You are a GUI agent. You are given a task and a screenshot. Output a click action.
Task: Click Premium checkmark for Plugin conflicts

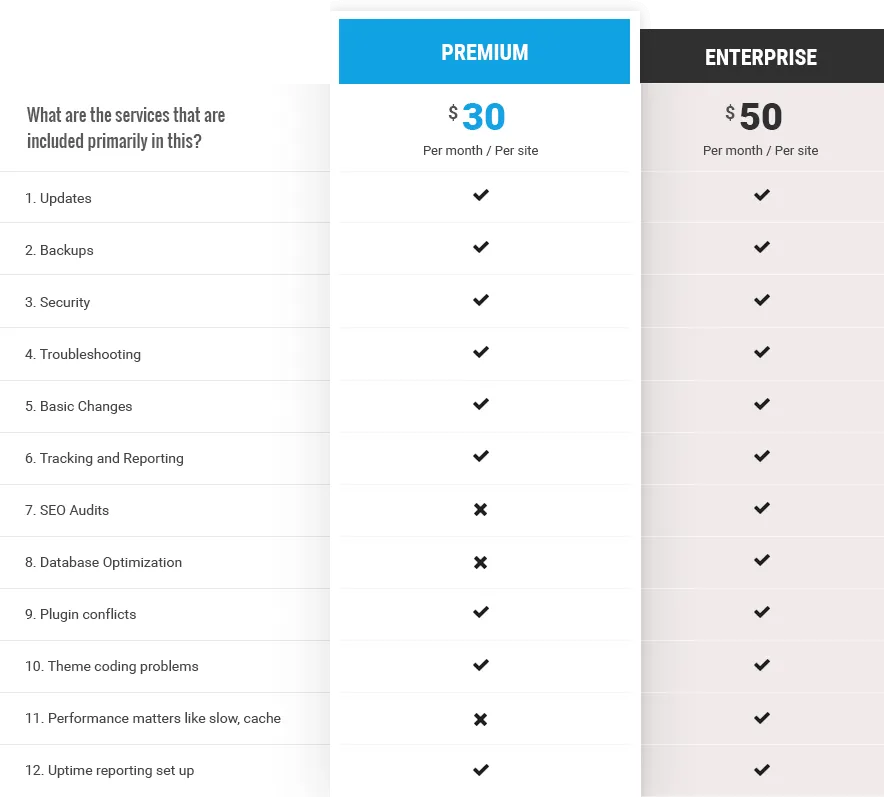click(x=481, y=612)
